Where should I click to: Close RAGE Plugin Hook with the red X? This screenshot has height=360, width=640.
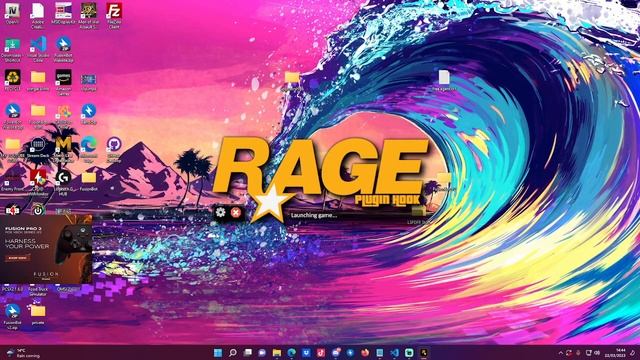236,212
